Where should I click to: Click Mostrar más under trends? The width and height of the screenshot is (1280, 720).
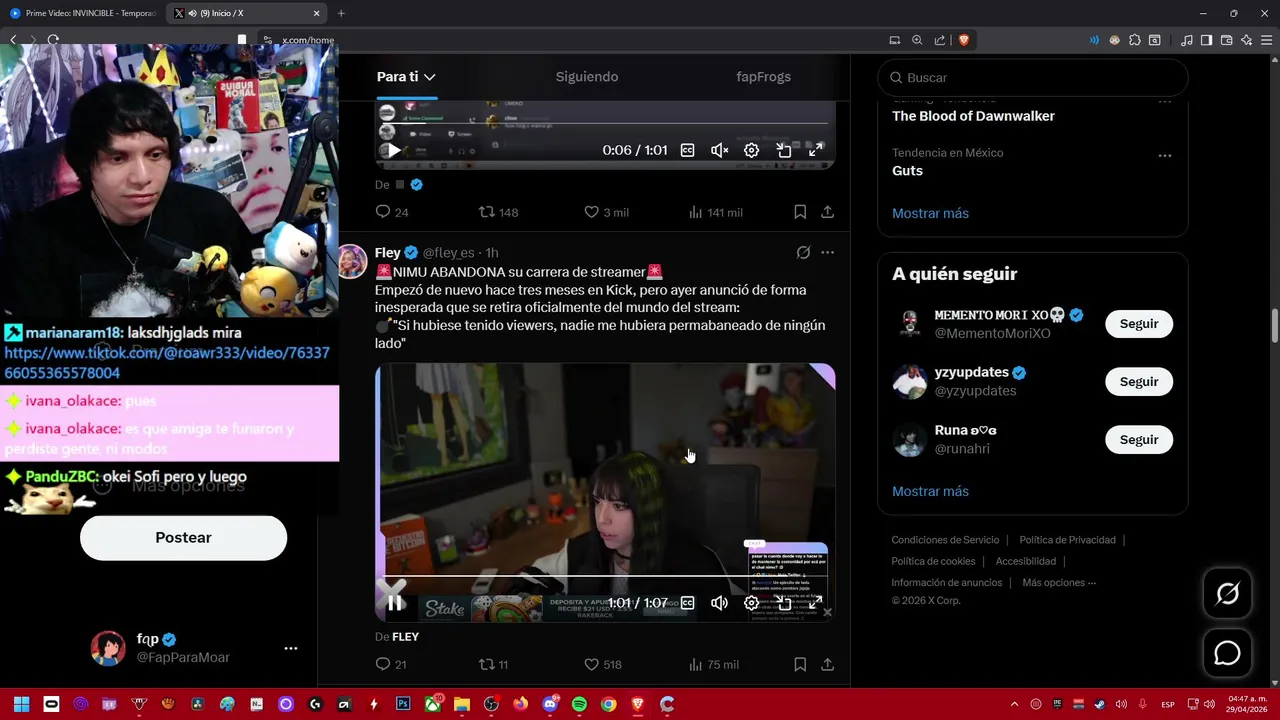click(930, 213)
